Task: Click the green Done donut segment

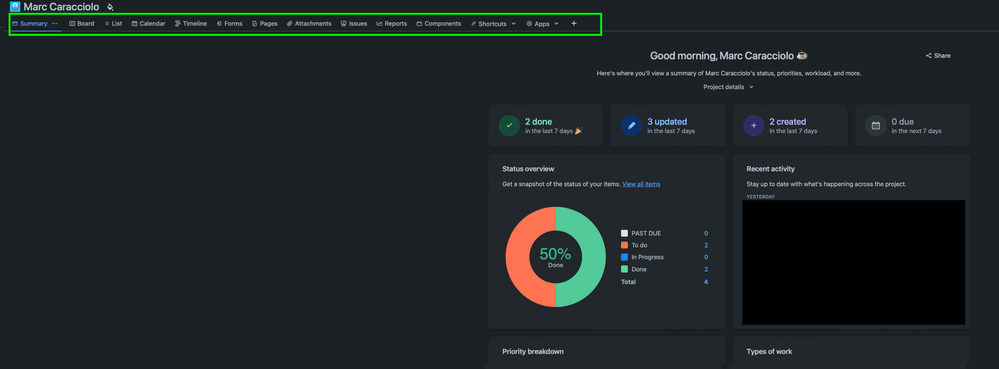Action: [594, 257]
